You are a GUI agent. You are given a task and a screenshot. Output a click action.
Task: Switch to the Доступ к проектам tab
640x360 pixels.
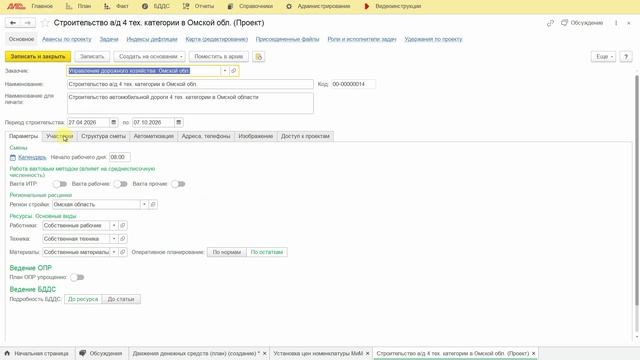305,136
